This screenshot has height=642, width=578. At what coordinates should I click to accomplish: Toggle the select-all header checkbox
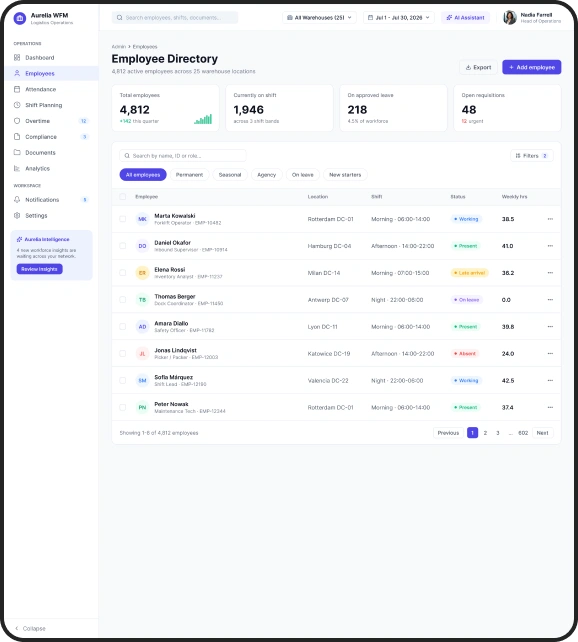pyautogui.click(x=122, y=197)
